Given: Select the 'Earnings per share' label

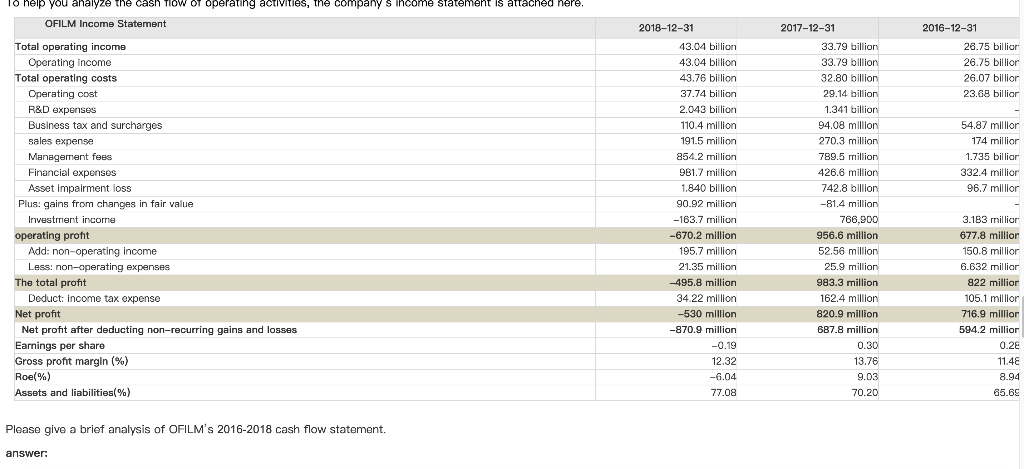Looking at the screenshot, I should click(59, 346).
